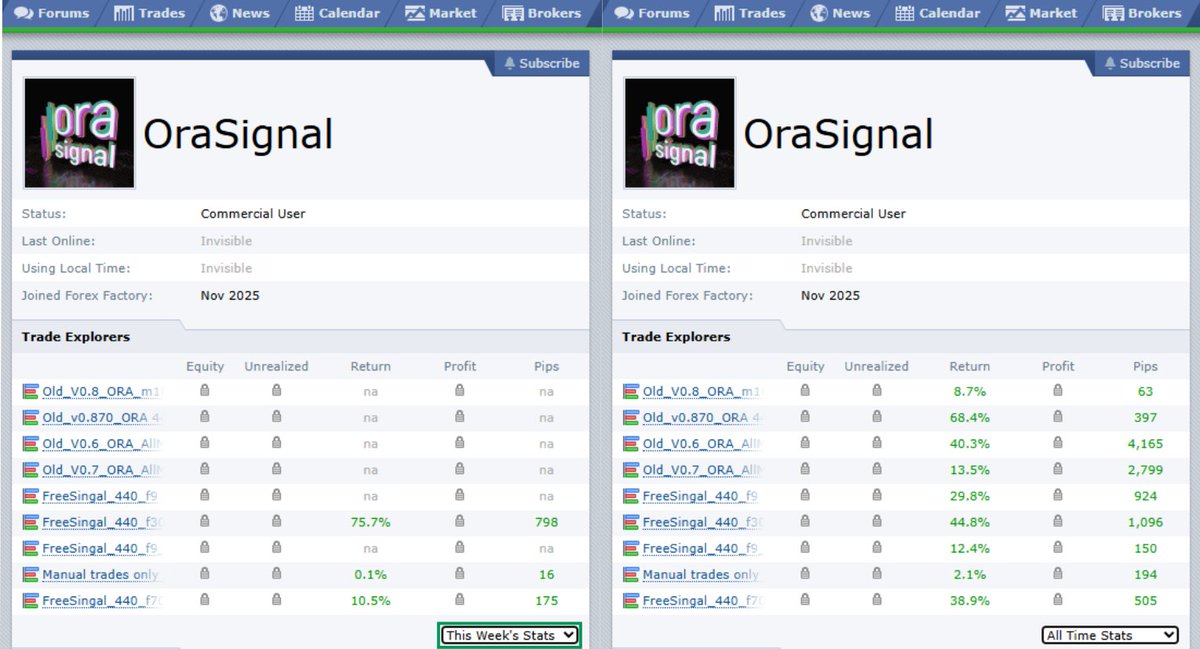Image resolution: width=1200 pixels, height=649 pixels.
Task: Click Subscribe bell button above This Week's Stats profile
Action: coord(541,63)
